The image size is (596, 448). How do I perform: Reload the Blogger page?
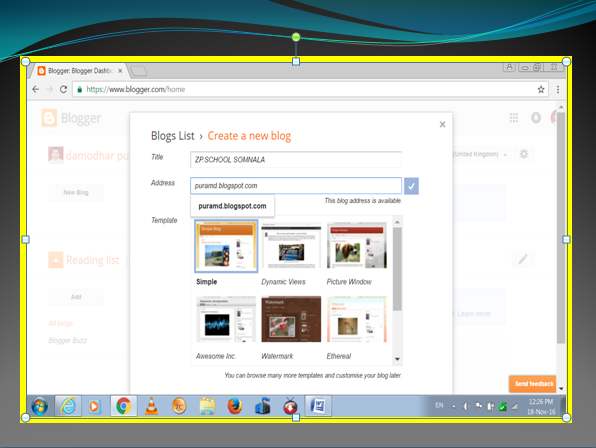click(x=63, y=89)
